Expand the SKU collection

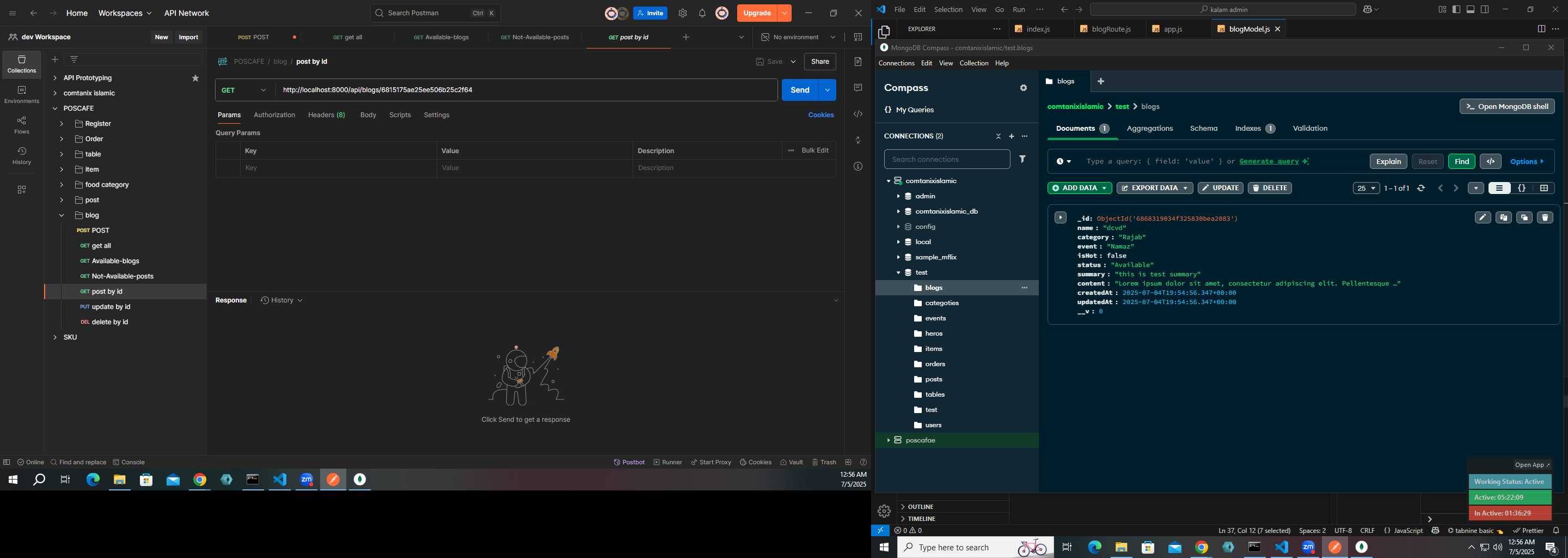[55, 337]
